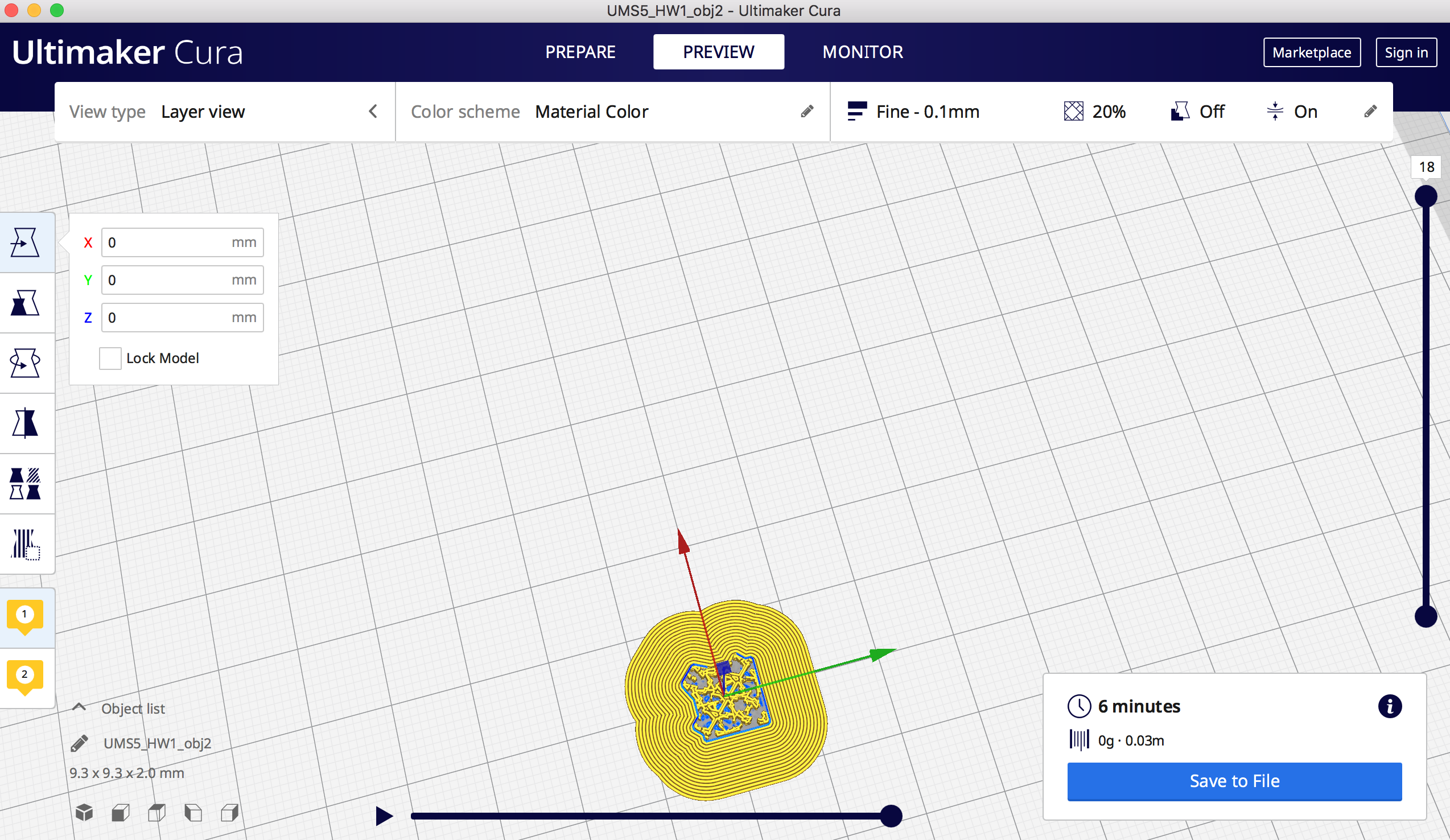Viewport: 1450px width, 840px height.
Task: Click the top handle of the layer slider
Action: pos(1426,196)
